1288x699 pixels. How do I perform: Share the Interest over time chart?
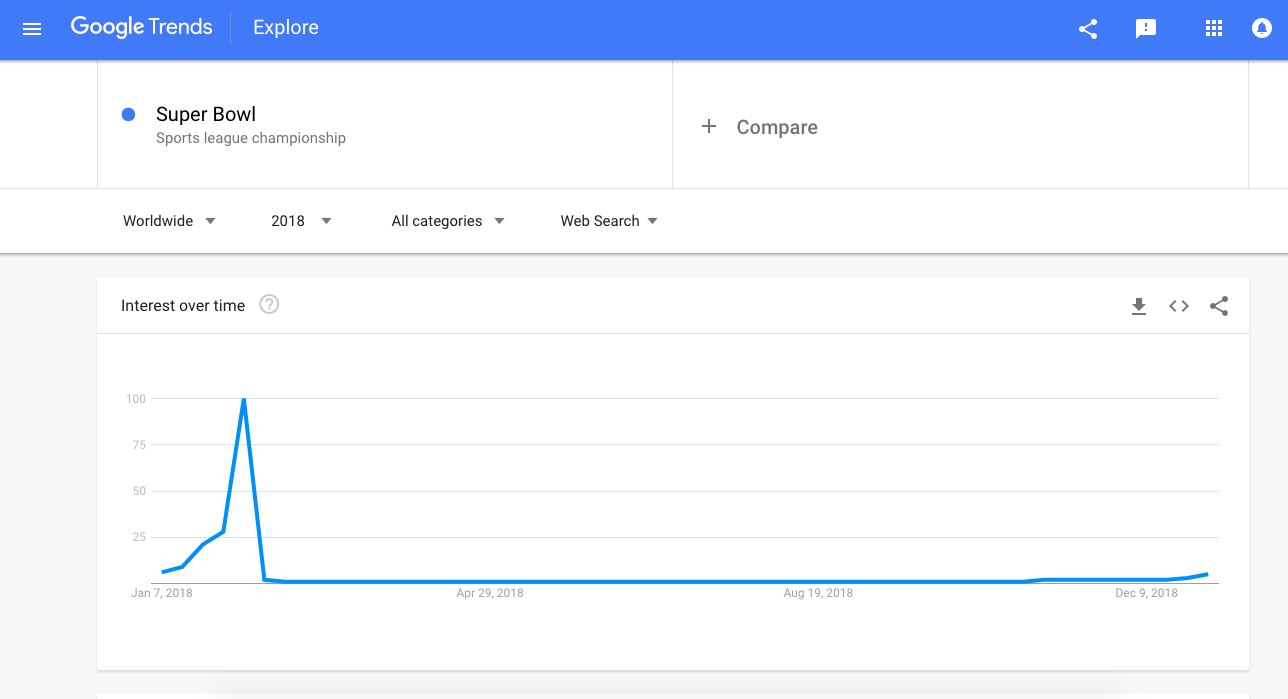click(1218, 306)
